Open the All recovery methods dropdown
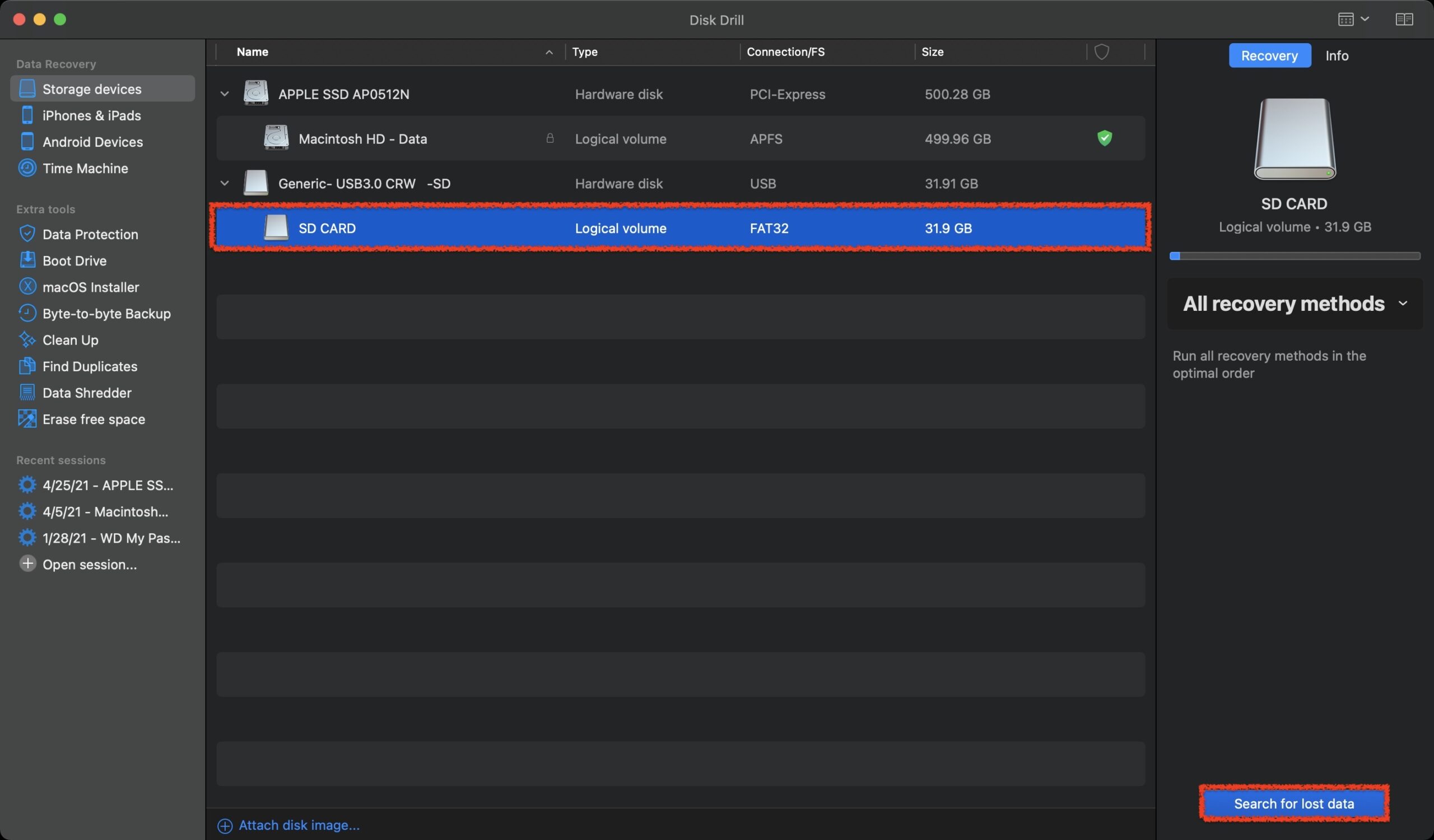The width and height of the screenshot is (1434, 840). click(1295, 304)
